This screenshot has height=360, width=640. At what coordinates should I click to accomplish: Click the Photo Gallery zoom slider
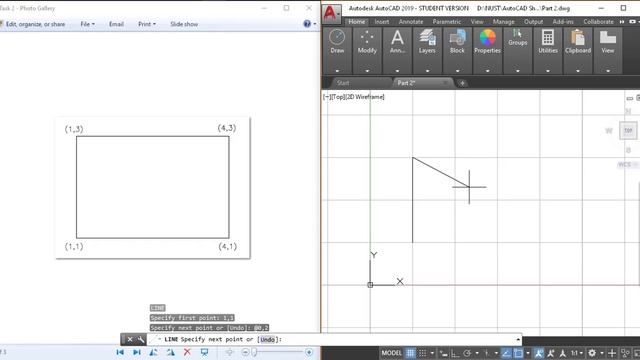(278, 352)
